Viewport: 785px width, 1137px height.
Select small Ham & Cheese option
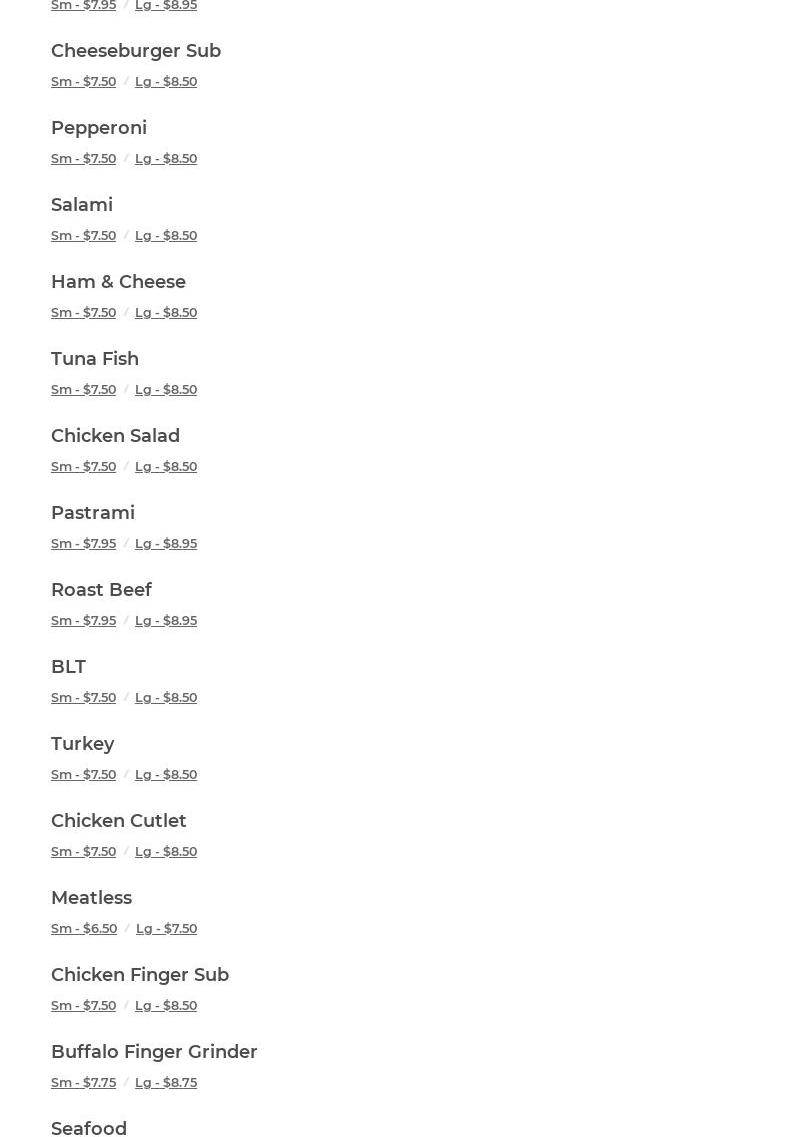pyautogui.click(x=84, y=313)
